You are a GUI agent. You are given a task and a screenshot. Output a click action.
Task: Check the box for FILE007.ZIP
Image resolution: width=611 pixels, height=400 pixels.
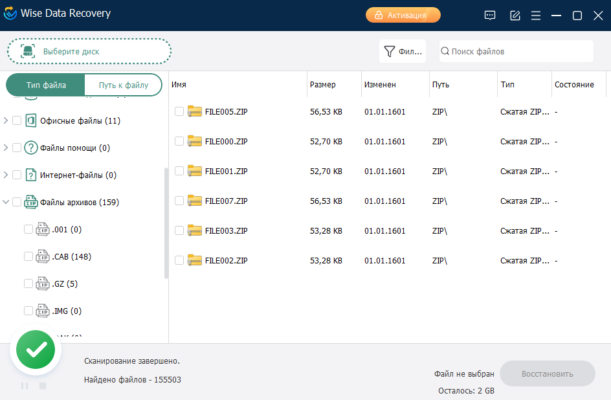pos(179,201)
